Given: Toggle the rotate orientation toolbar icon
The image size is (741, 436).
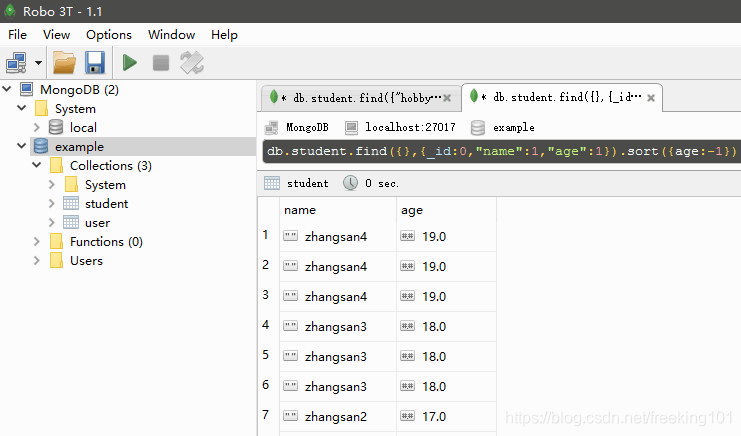Looking at the screenshot, I should [192, 63].
